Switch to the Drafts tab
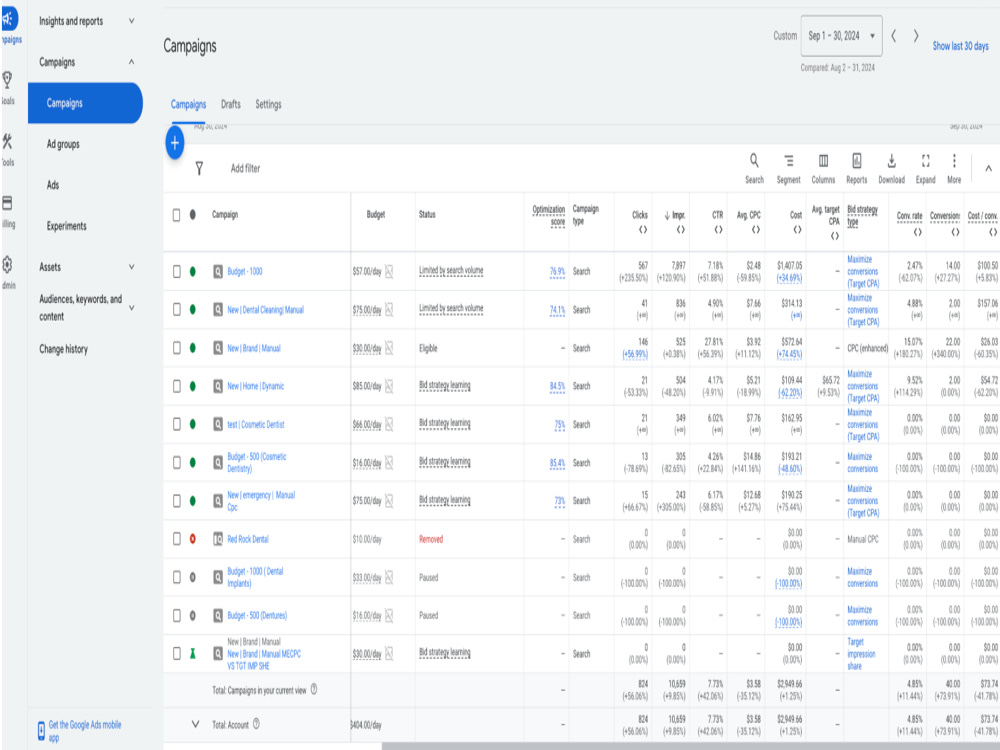This screenshot has width=1000, height=750. 231,105
